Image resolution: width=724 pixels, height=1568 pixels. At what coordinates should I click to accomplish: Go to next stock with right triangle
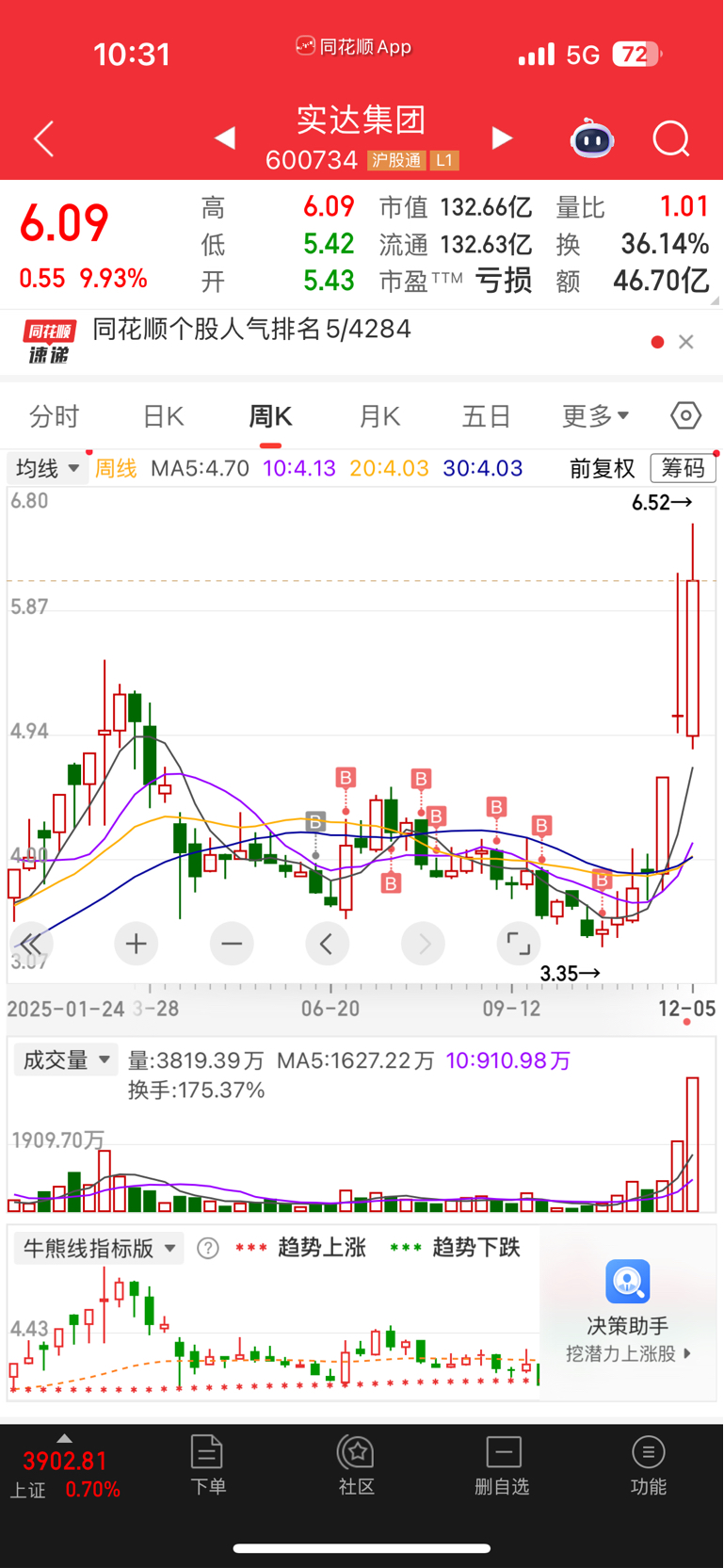coord(503,138)
